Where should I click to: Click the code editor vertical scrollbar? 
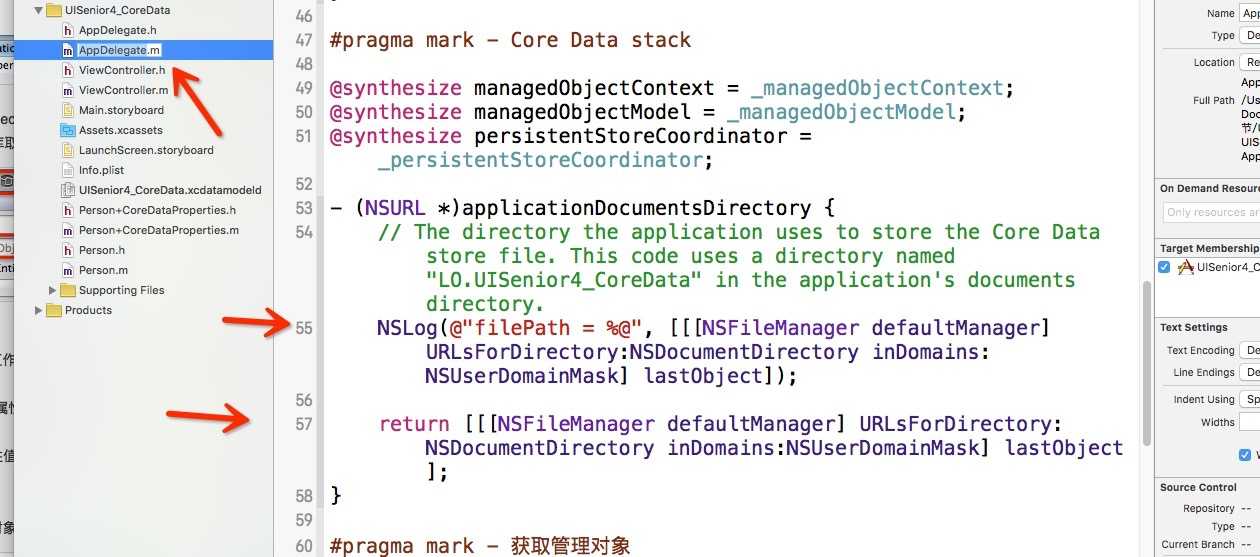click(x=1147, y=364)
